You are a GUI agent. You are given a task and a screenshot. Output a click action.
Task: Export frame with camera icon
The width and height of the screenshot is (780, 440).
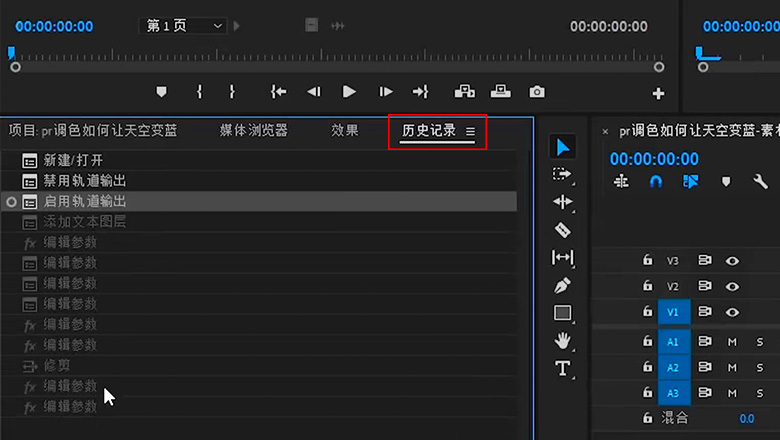(537, 92)
